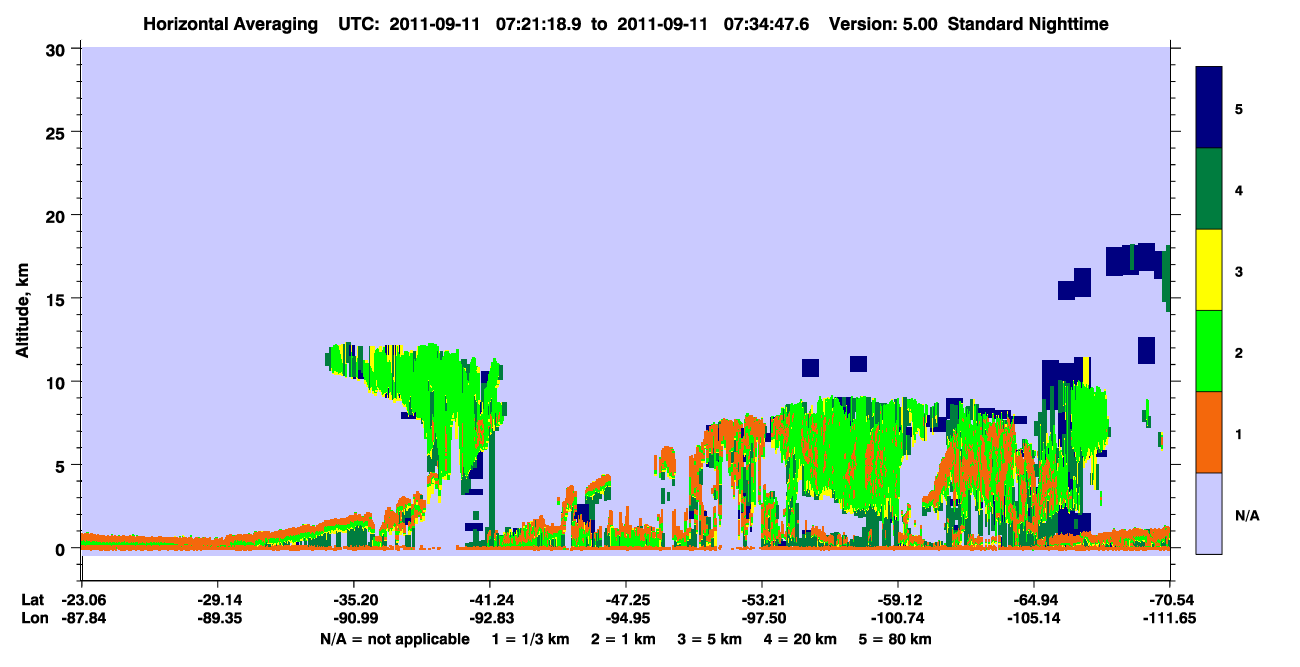This screenshot has width=1300, height=667.
Task: Click the latitude value -59.12
Action: point(898,600)
